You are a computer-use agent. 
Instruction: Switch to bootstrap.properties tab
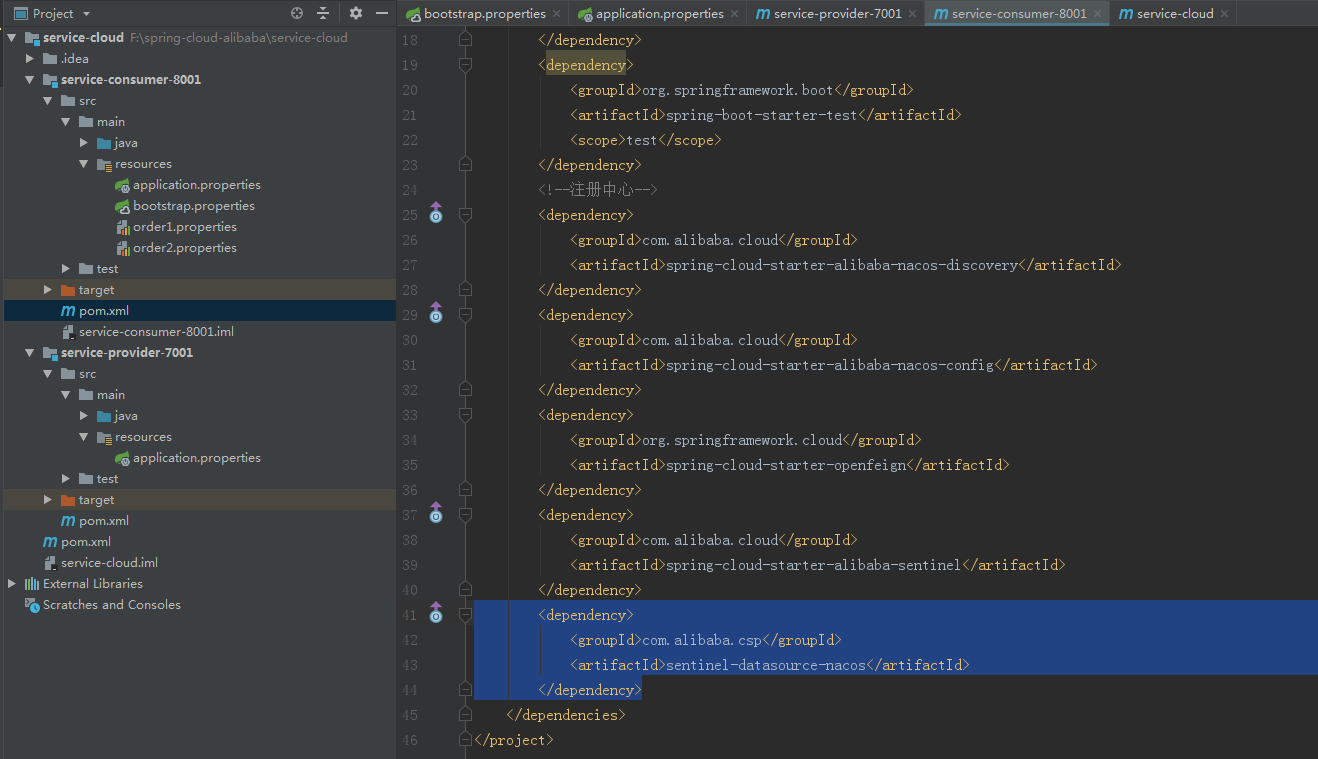484,13
